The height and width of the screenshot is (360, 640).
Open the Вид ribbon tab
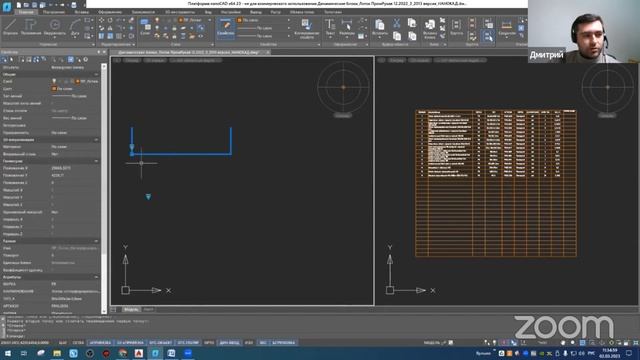[x=208, y=12]
